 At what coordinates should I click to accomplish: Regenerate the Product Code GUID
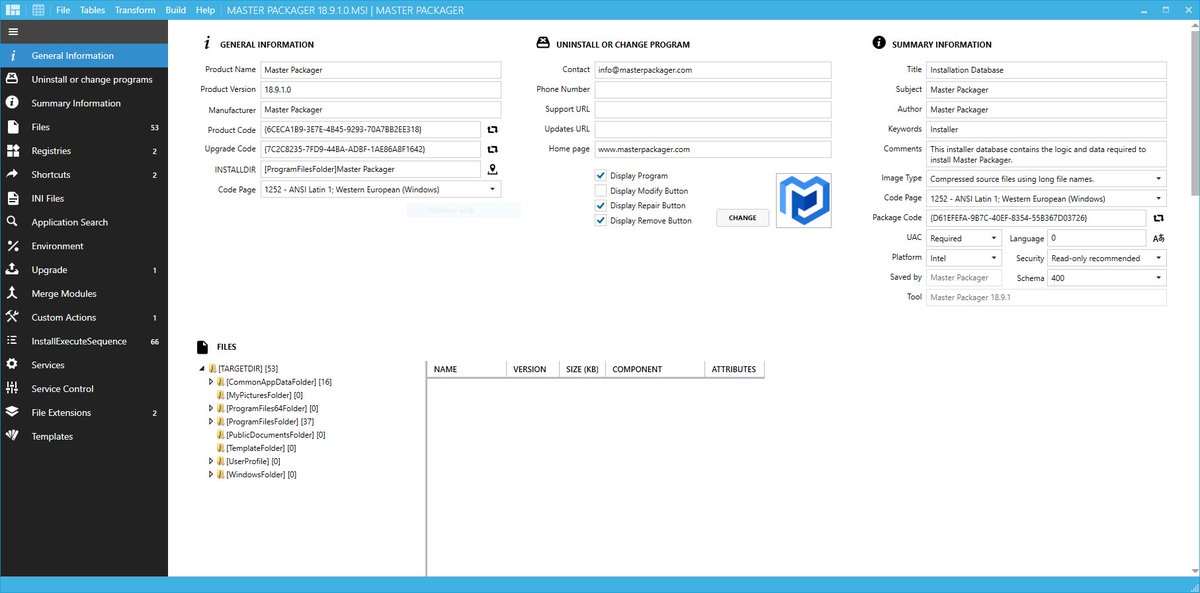click(493, 129)
